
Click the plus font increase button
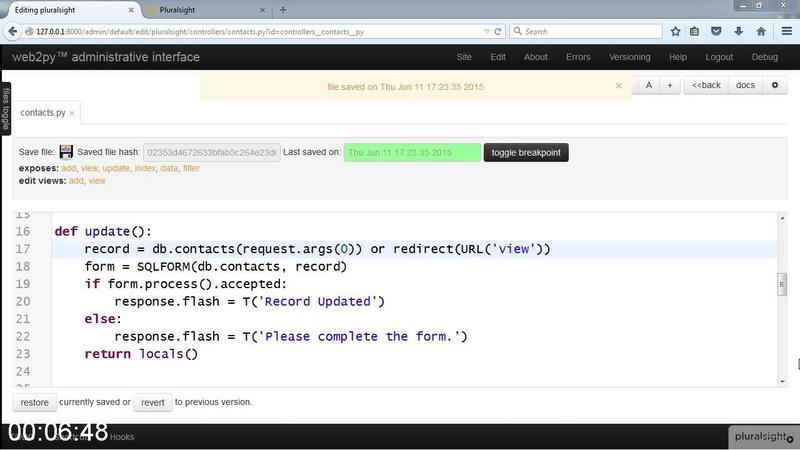pyautogui.click(x=670, y=85)
